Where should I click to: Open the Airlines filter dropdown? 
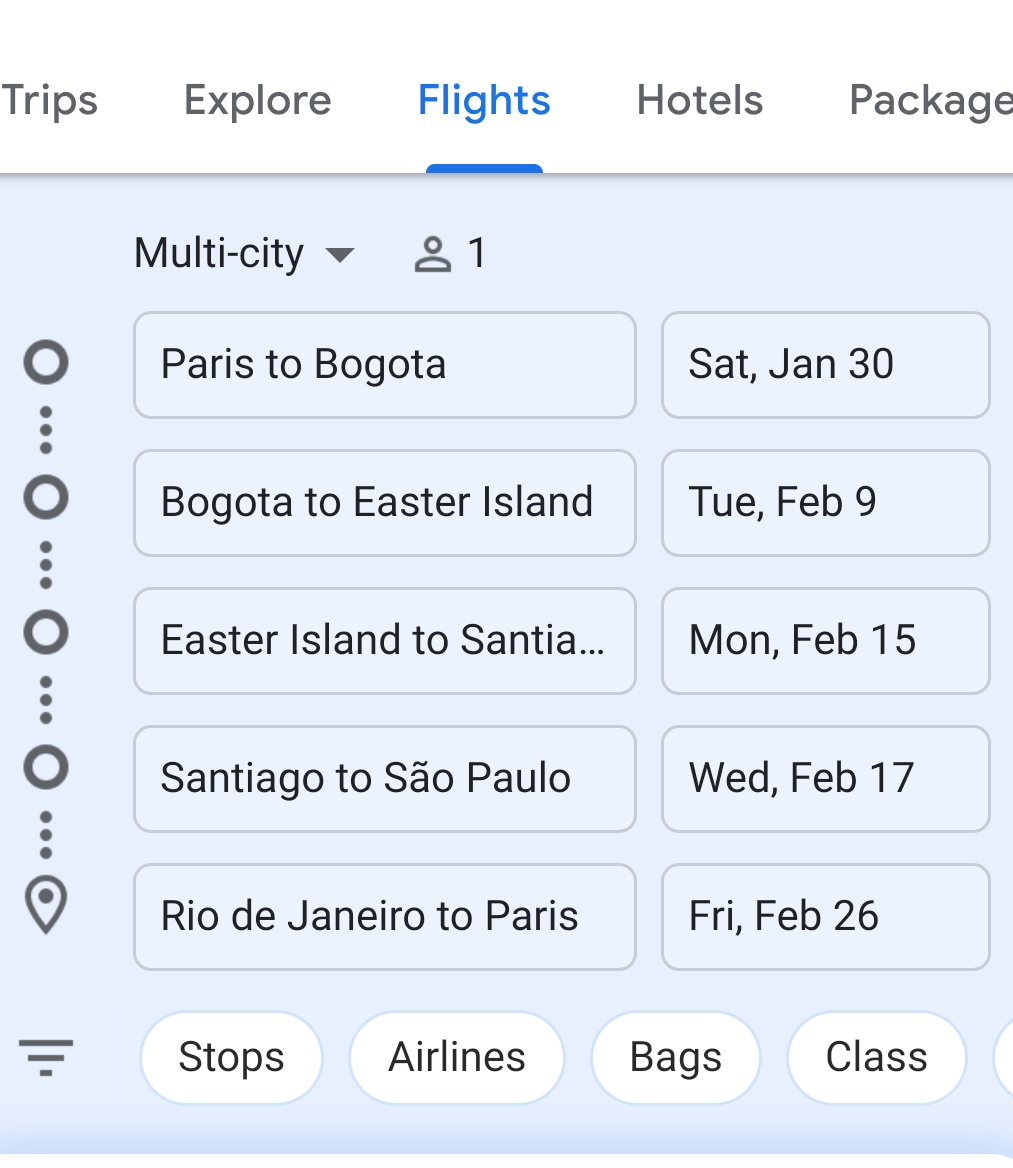tap(457, 1057)
